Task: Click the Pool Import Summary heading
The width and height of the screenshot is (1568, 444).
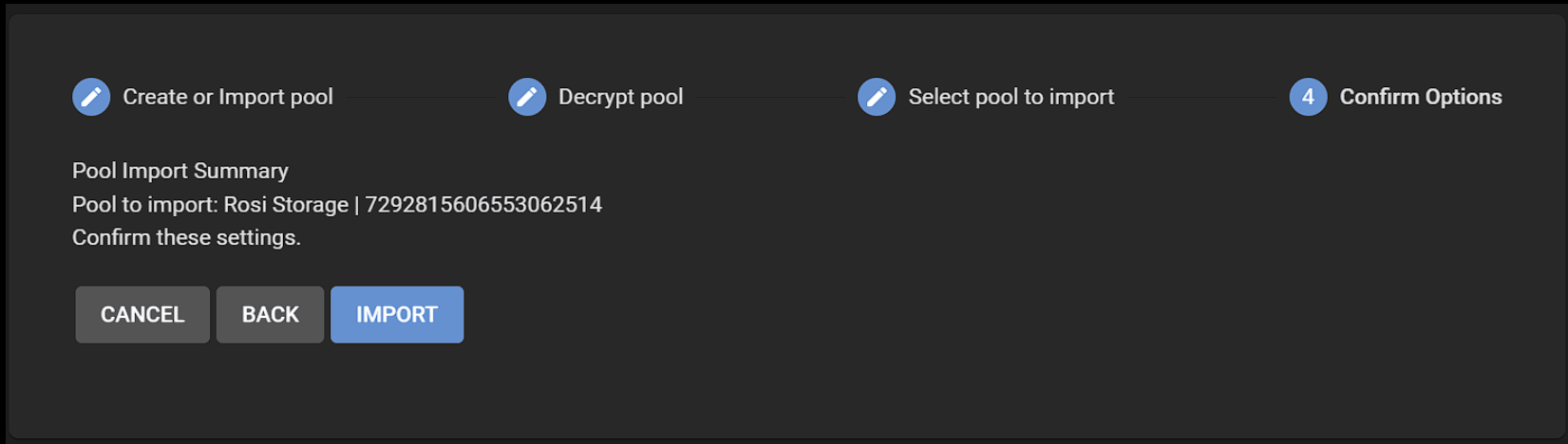Action: click(x=180, y=171)
